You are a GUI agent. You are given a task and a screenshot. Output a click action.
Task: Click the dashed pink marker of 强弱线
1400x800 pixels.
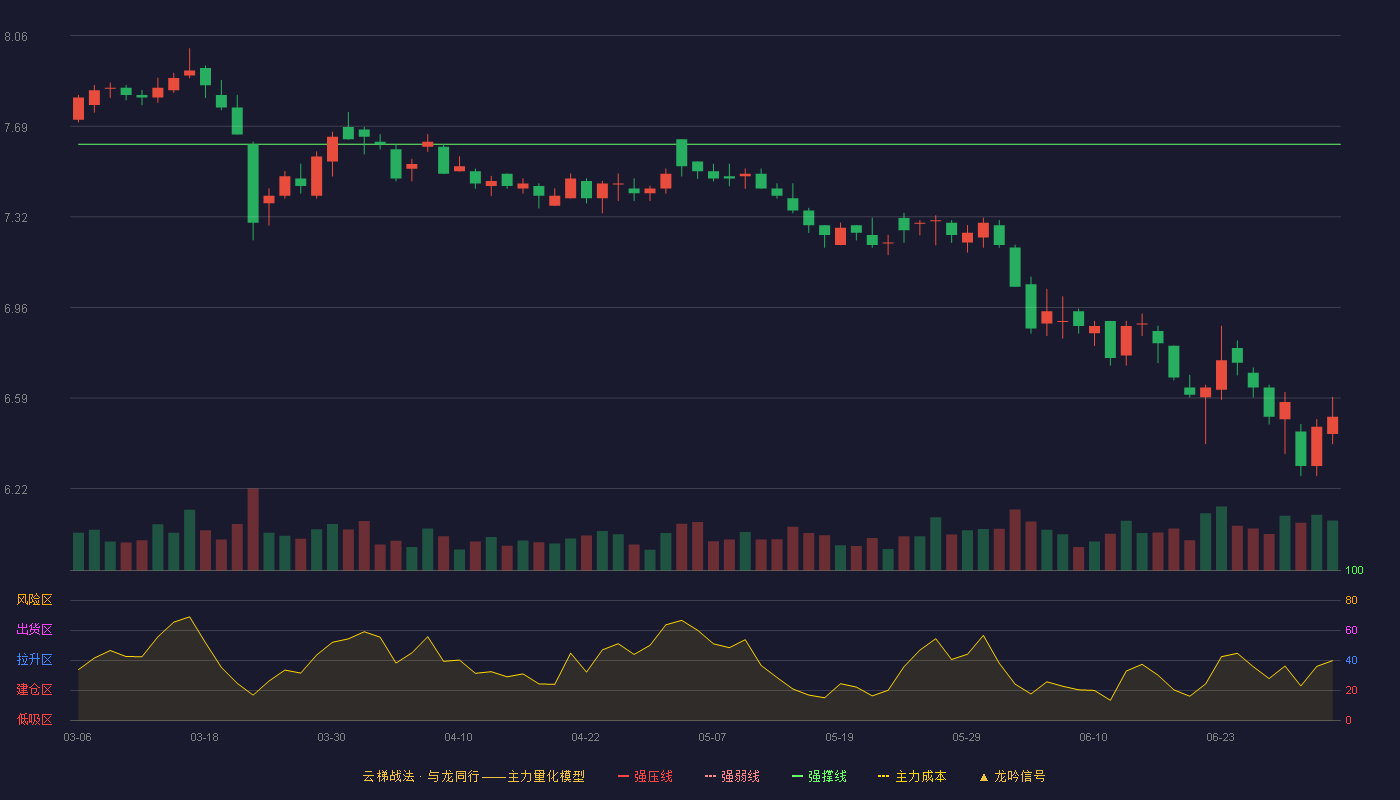click(710, 777)
